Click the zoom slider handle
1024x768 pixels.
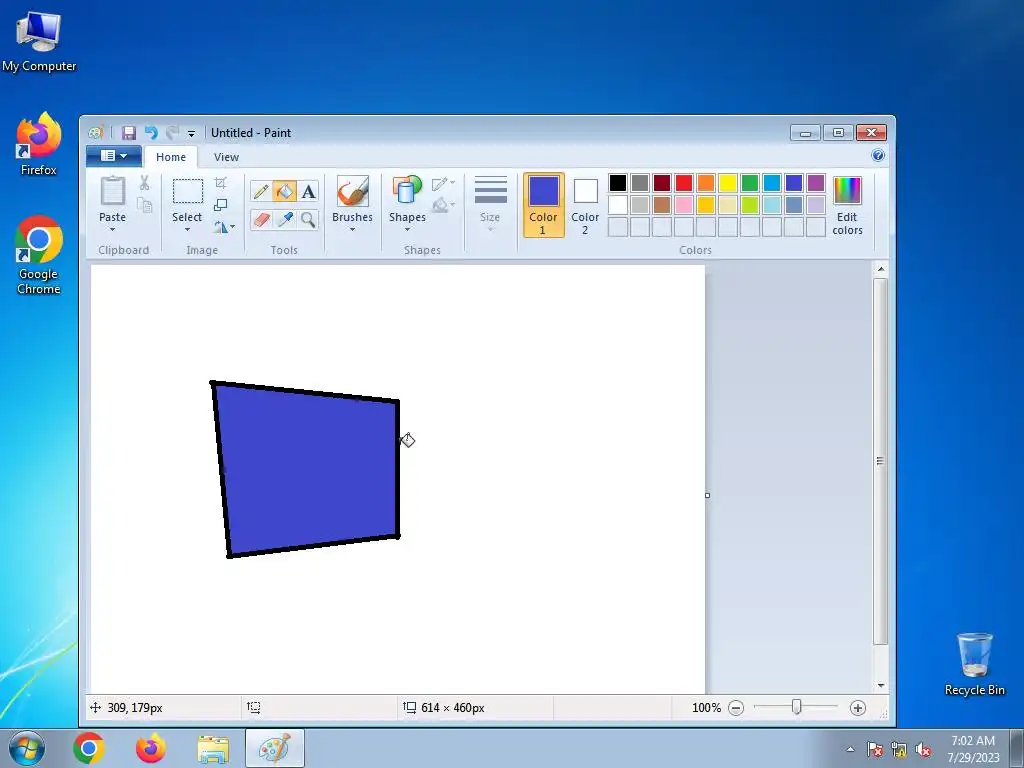click(797, 707)
